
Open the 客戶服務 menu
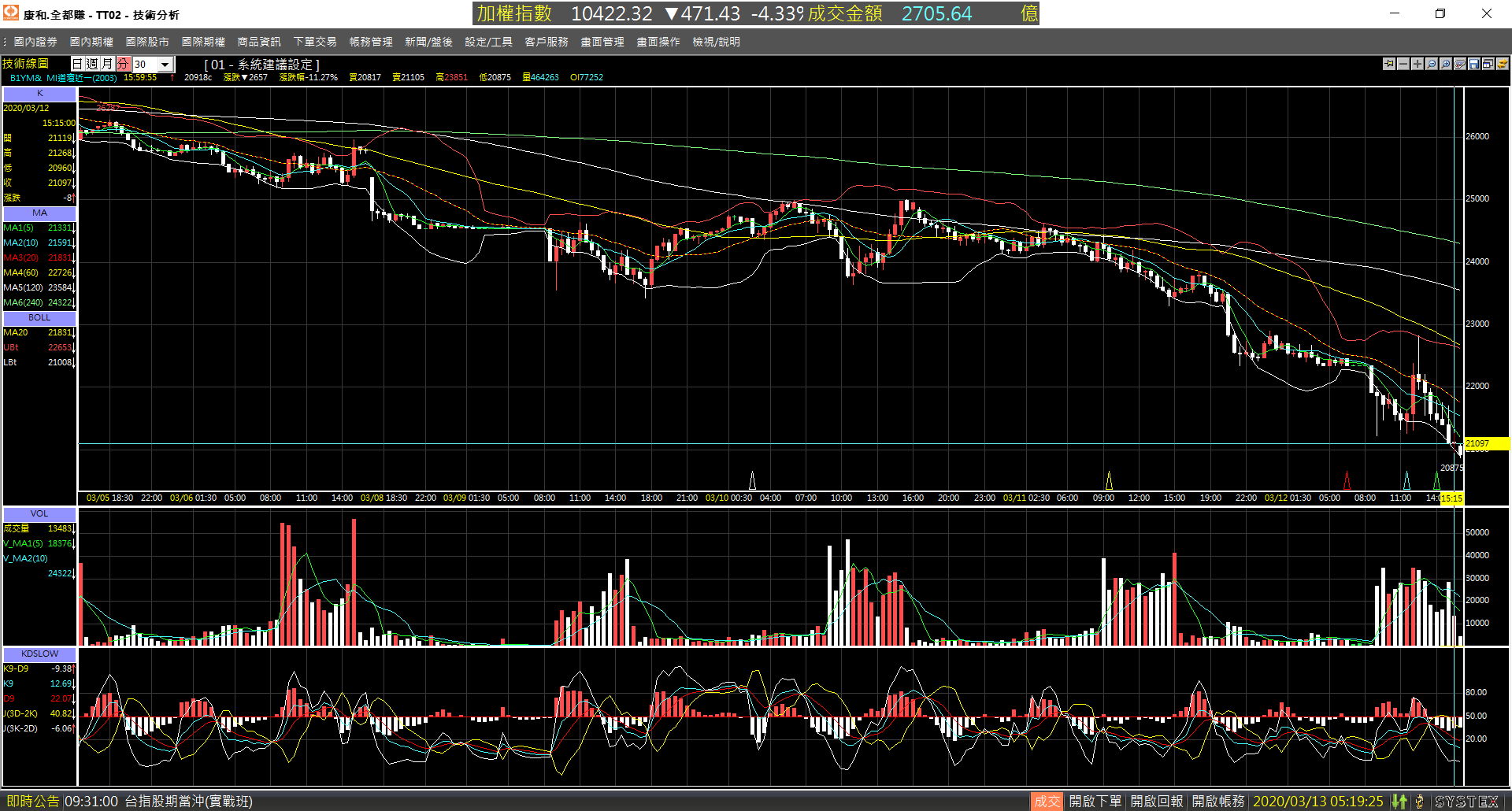point(547,42)
